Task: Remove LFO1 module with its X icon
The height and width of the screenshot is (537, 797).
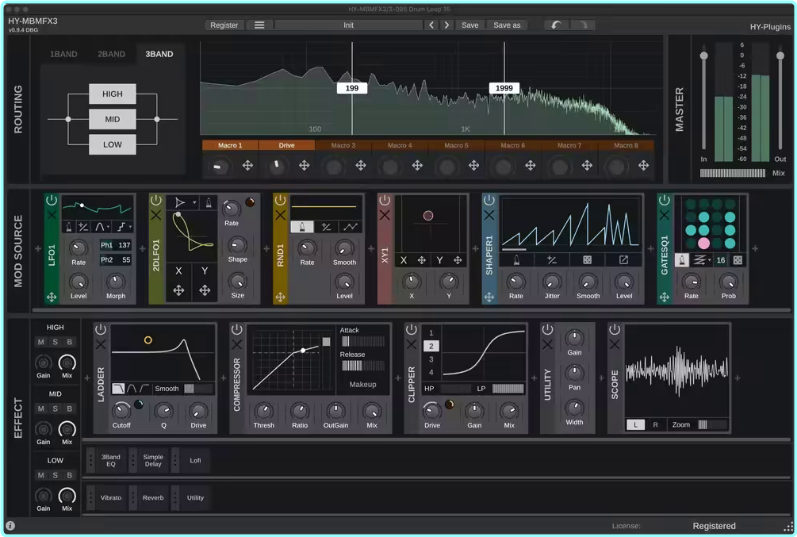Action: click(51, 215)
